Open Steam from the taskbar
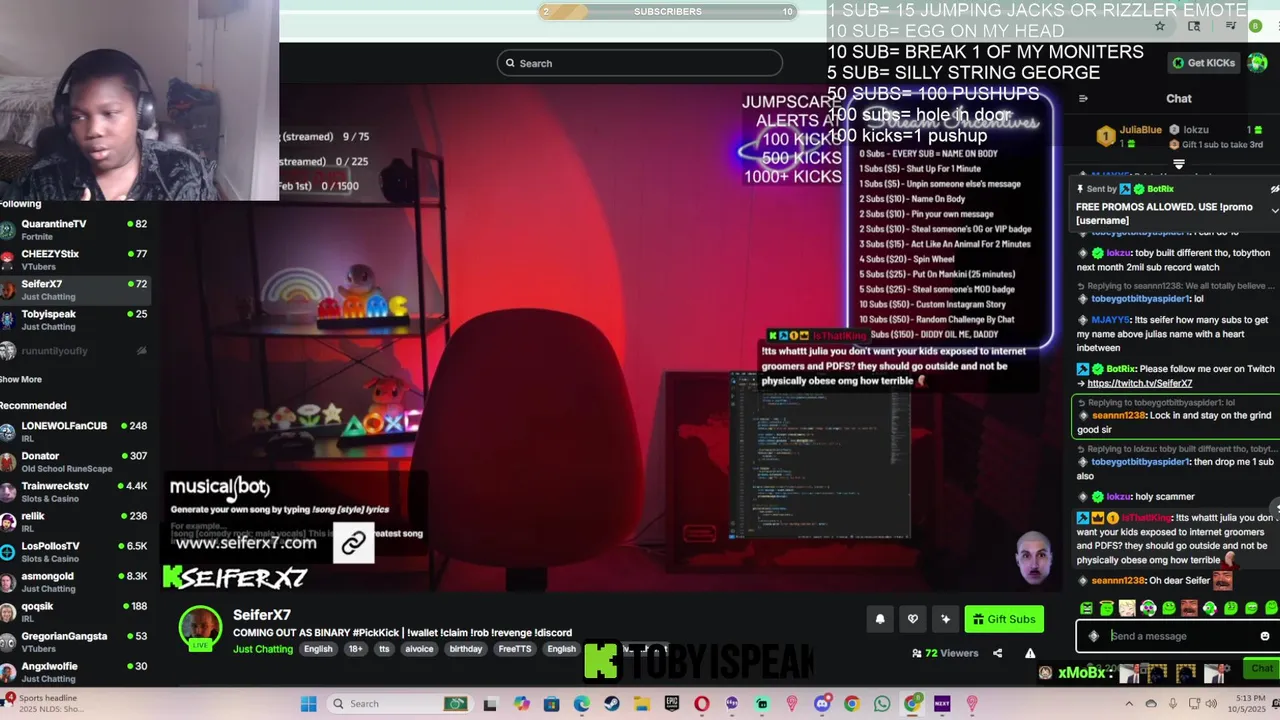 (x=611, y=704)
